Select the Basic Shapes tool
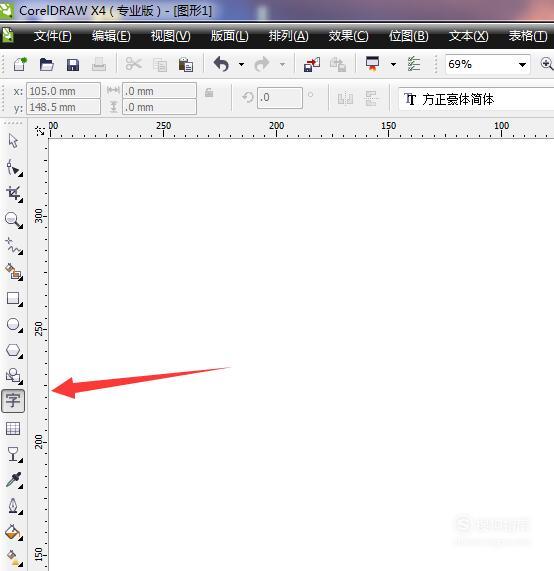The image size is (554, 571). click(14, 376)
